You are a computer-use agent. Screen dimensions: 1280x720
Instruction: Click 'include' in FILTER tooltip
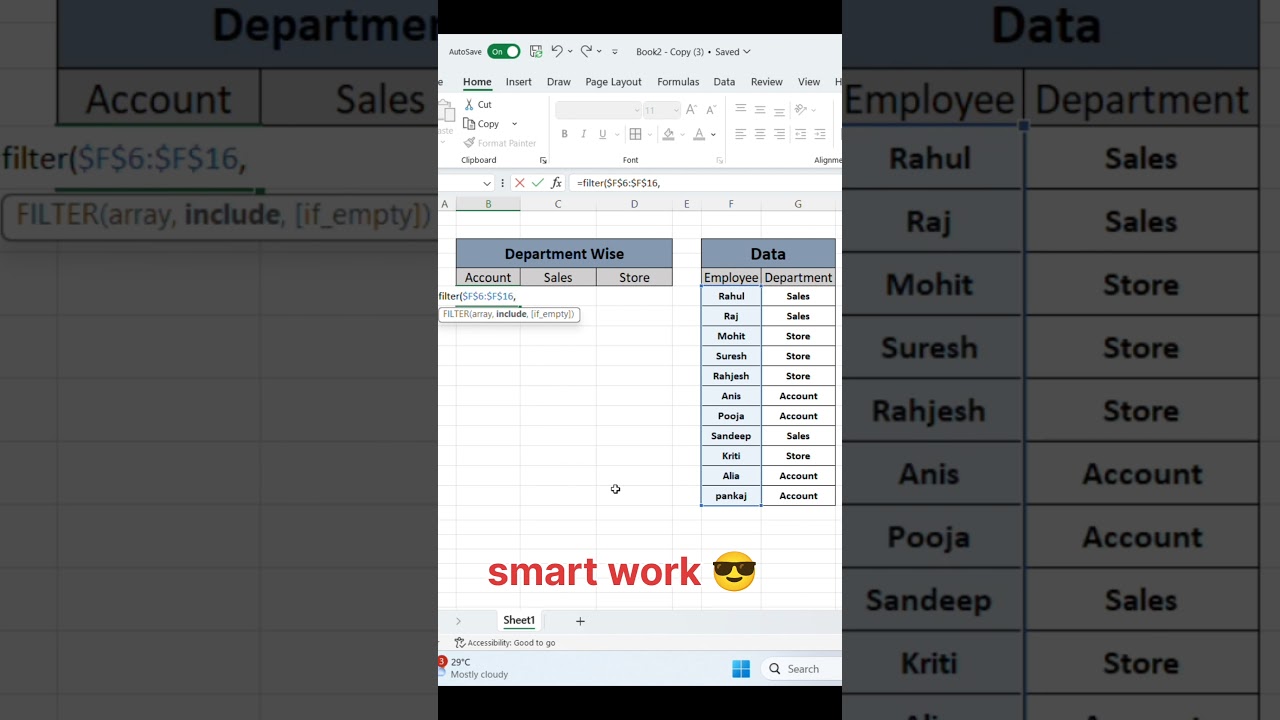(x=511, y=314)
